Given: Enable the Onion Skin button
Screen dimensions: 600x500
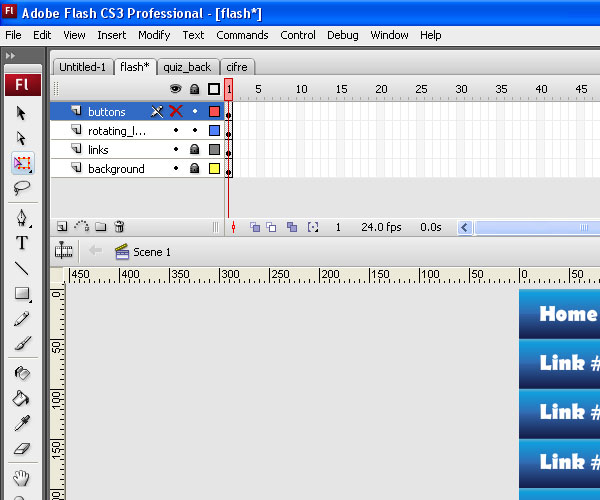Looking at the screenshot, I should coord(255,227).
